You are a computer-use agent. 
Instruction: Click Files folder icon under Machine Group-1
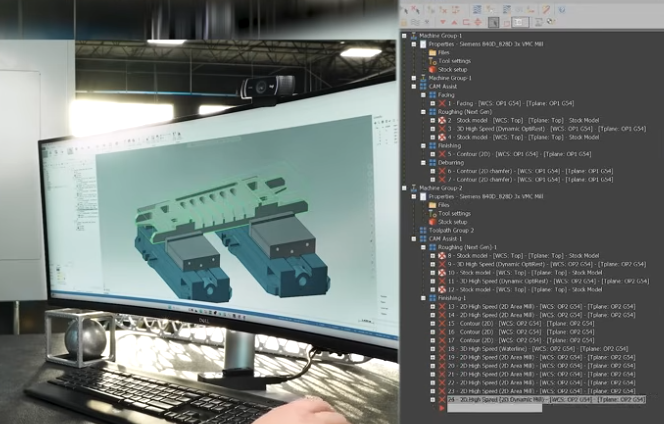(432, 53)
